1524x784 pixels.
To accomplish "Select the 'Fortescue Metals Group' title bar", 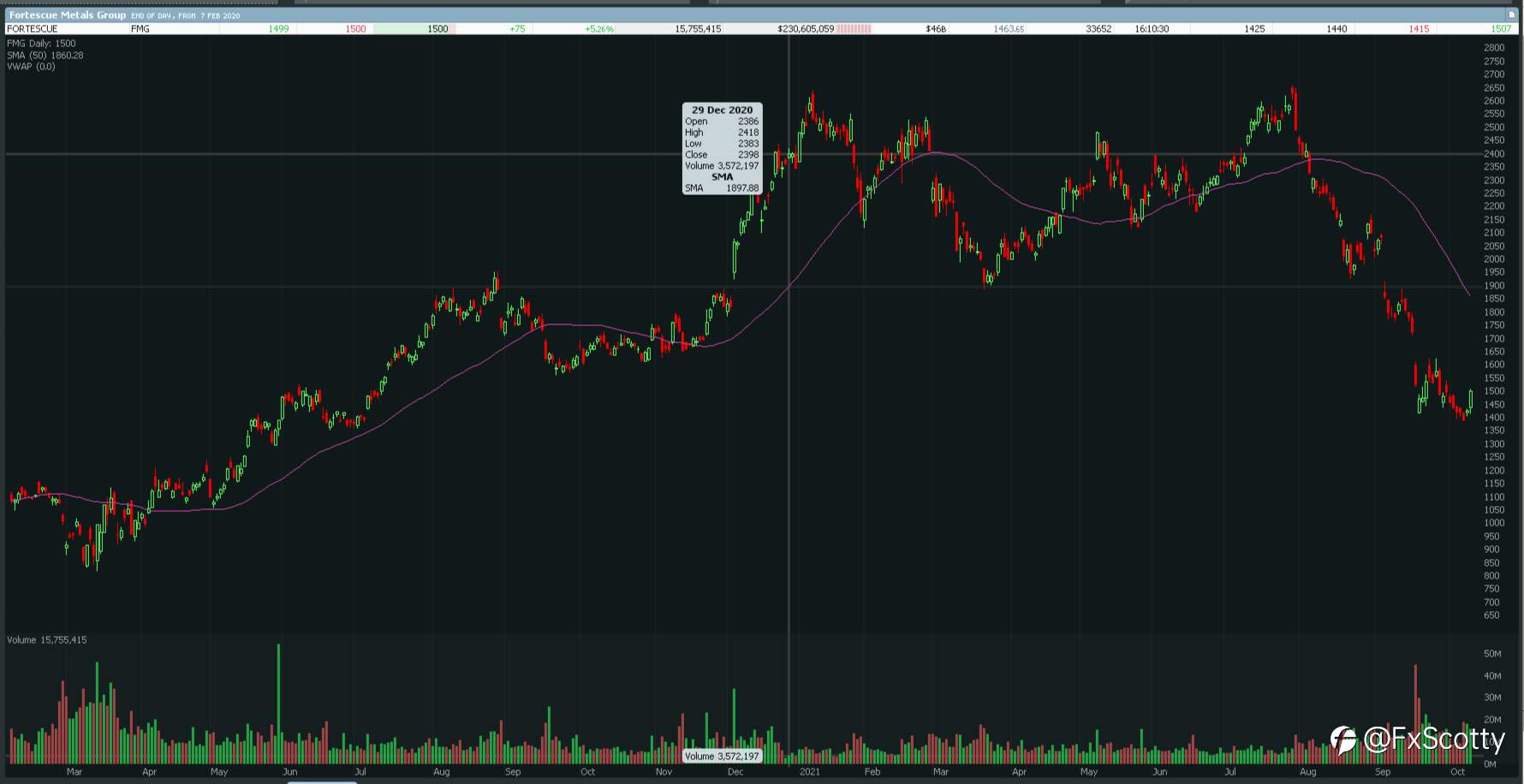I will point(761,15).
